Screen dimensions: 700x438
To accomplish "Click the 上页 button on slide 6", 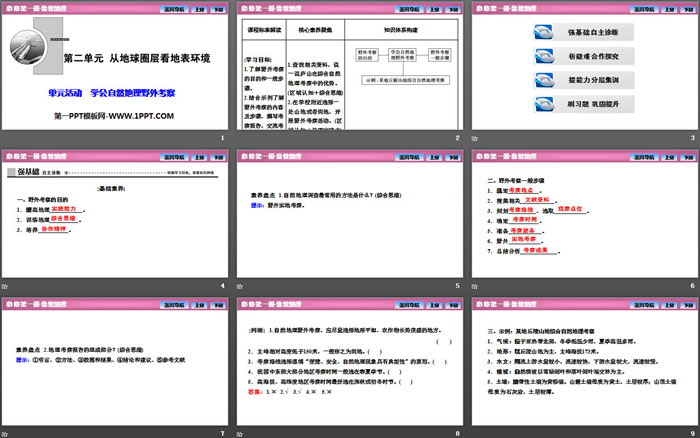I will click(x=669, y=157).
